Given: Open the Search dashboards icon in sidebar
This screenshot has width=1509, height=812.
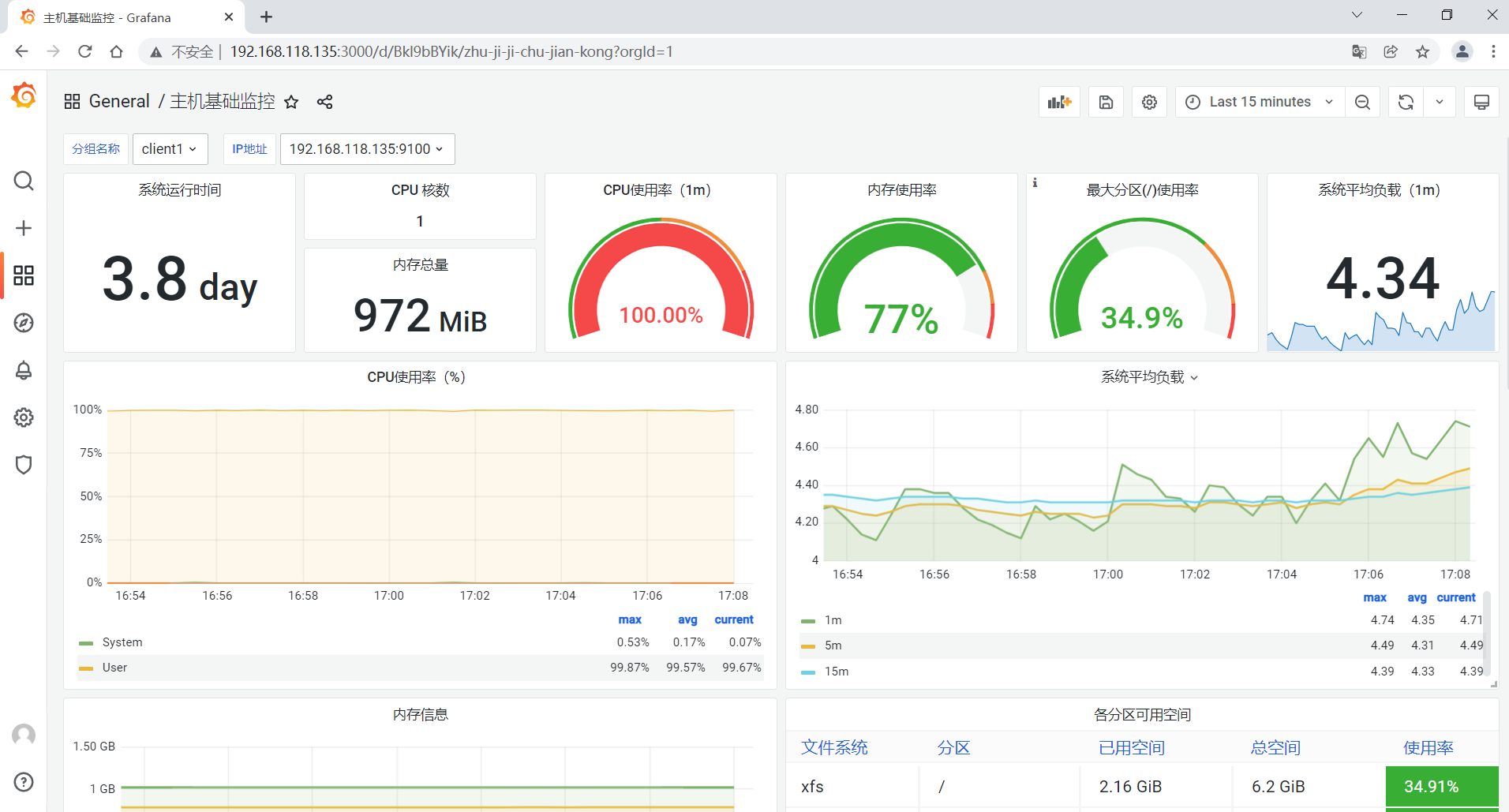Looking at the screenshot, I should click(x=24, y=181).
